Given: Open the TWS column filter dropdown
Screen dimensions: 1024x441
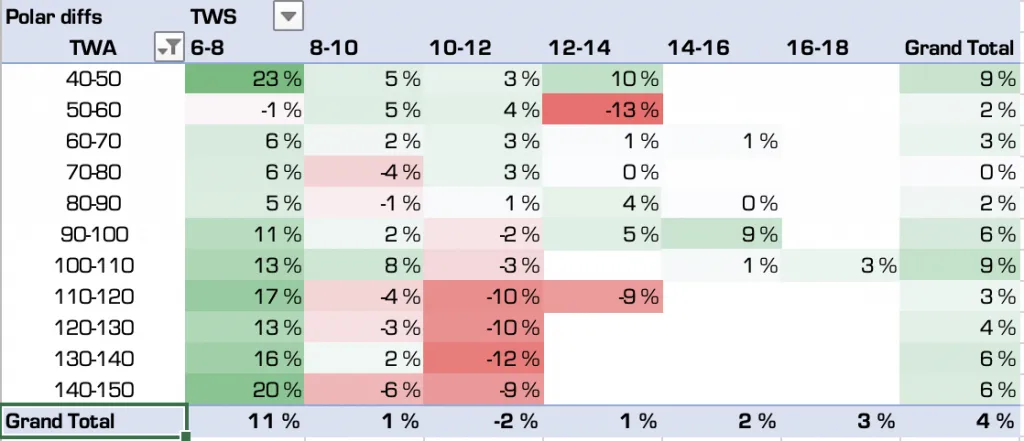Looking at the screenshot, I should (x=288, y=16).
